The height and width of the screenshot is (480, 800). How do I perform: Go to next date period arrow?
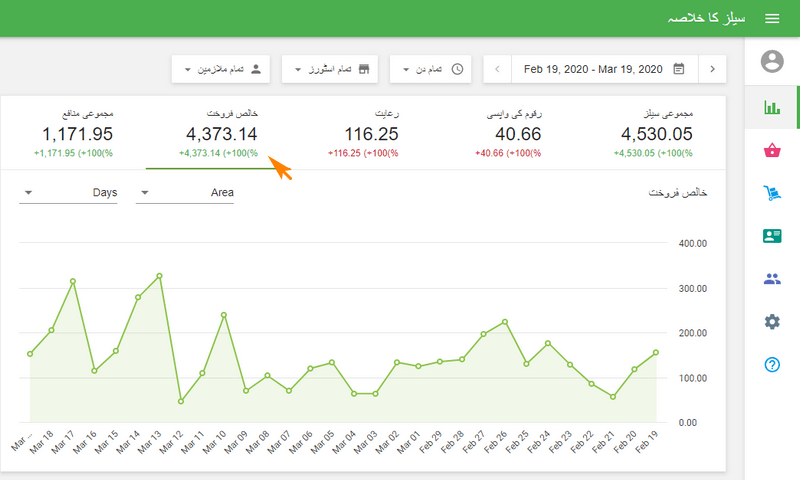tap(712, 69)
